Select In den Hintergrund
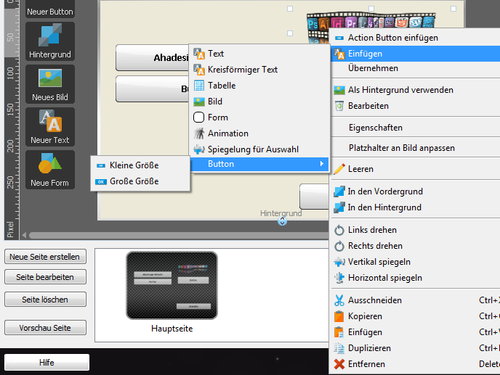This screenshot has width=500, height=375. coord(415,207)
